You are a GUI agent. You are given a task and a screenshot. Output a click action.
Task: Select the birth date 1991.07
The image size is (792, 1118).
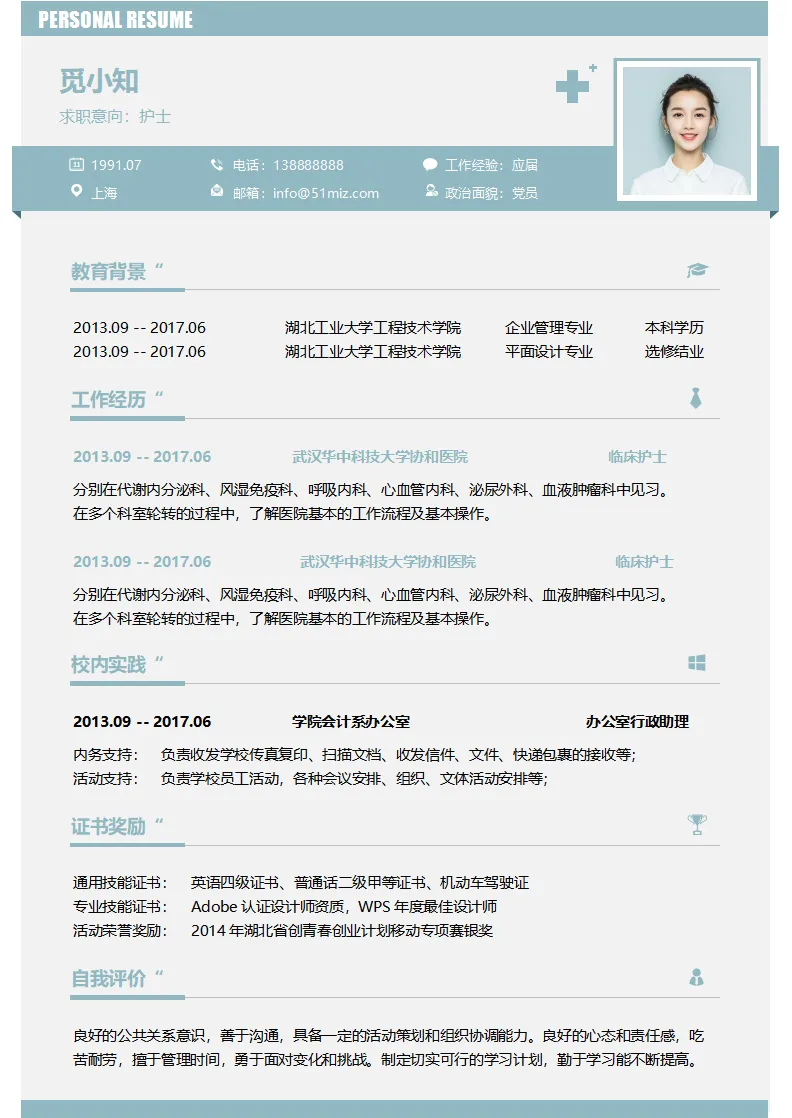(116, 165)
